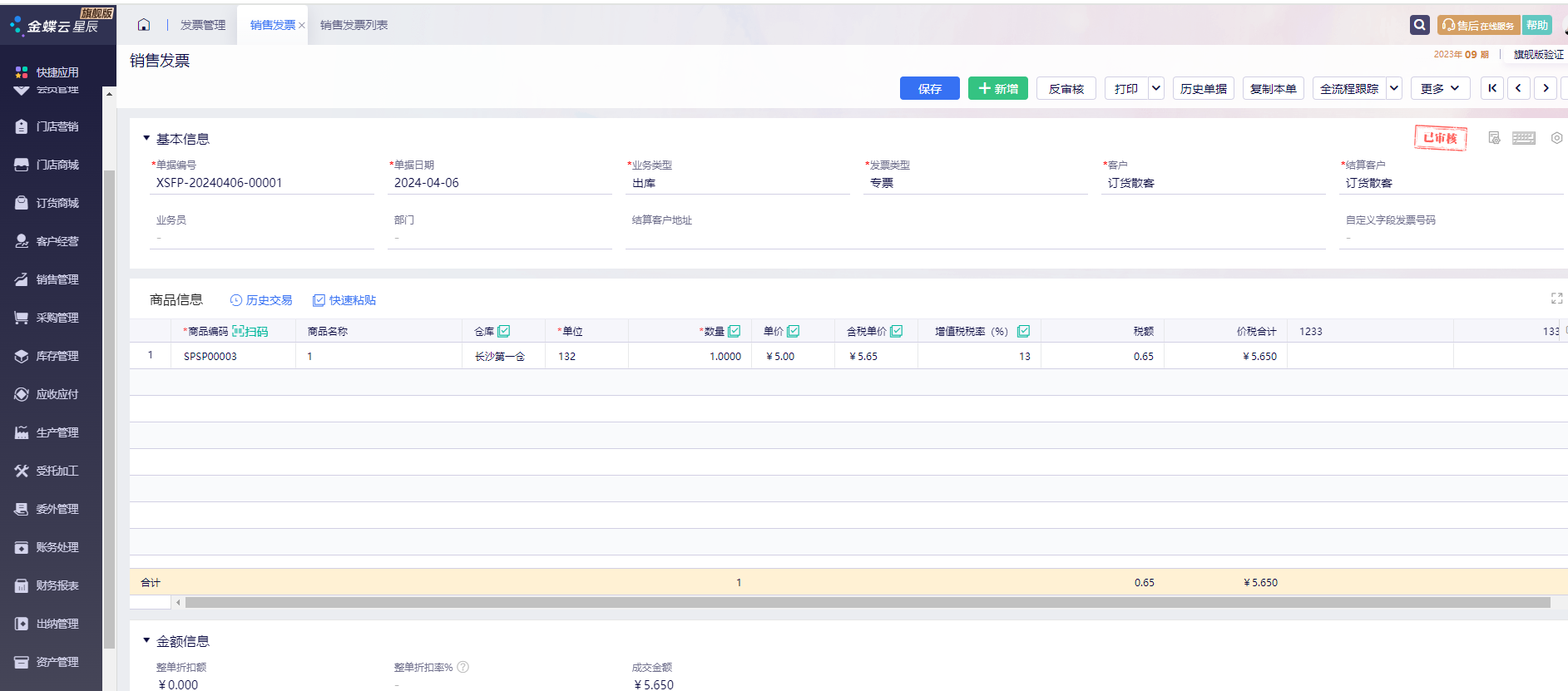Go to the next record

point(1546,88)
